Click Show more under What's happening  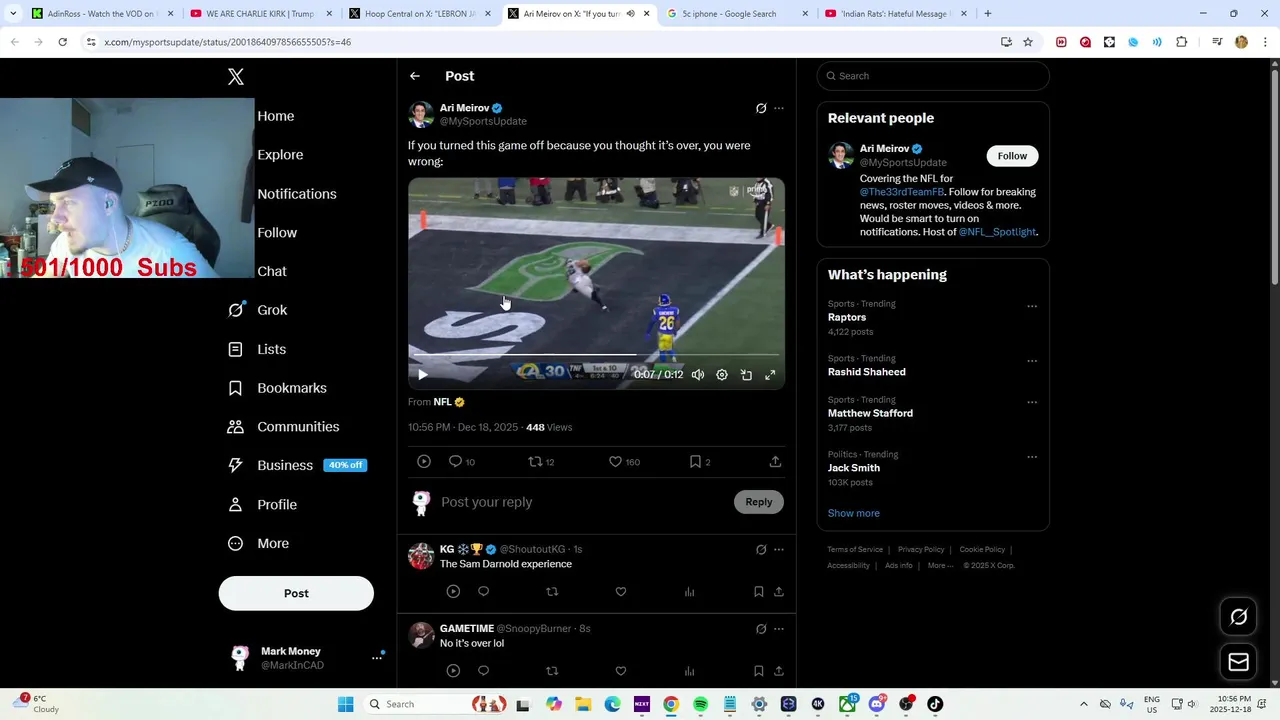(x=853, y=513)
